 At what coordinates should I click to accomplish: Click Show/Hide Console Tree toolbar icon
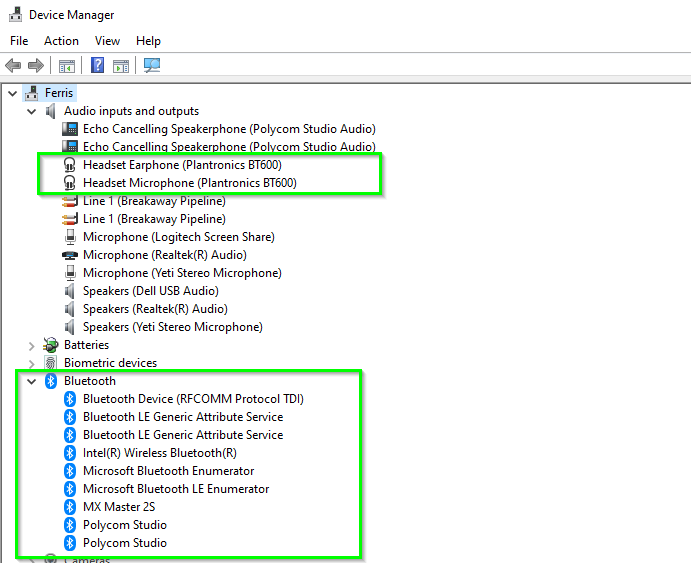(x=67, y=66)
